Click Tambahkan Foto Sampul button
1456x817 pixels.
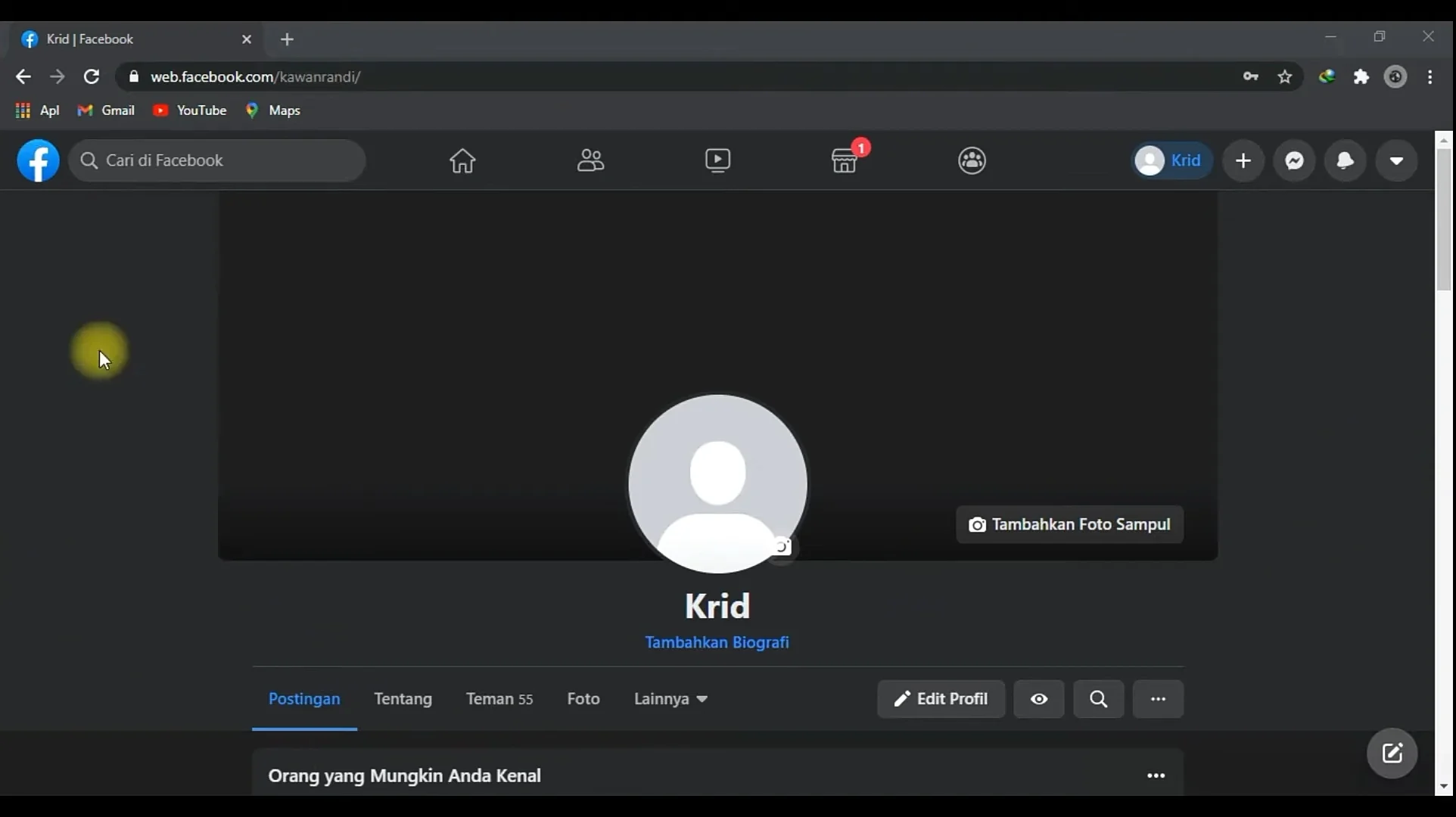click(x=1070, y=524)
